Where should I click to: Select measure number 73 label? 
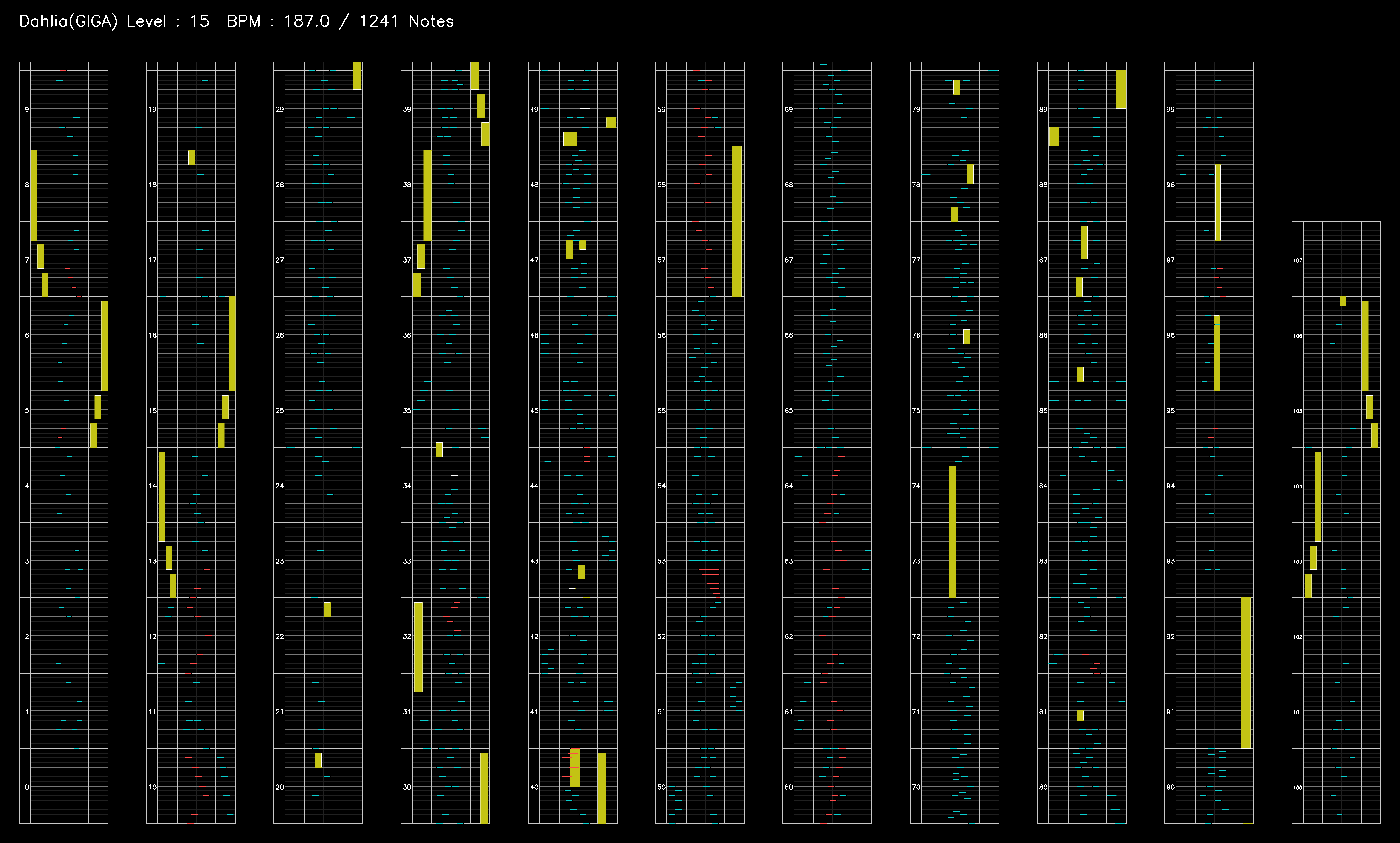click(x=915, y=561)
